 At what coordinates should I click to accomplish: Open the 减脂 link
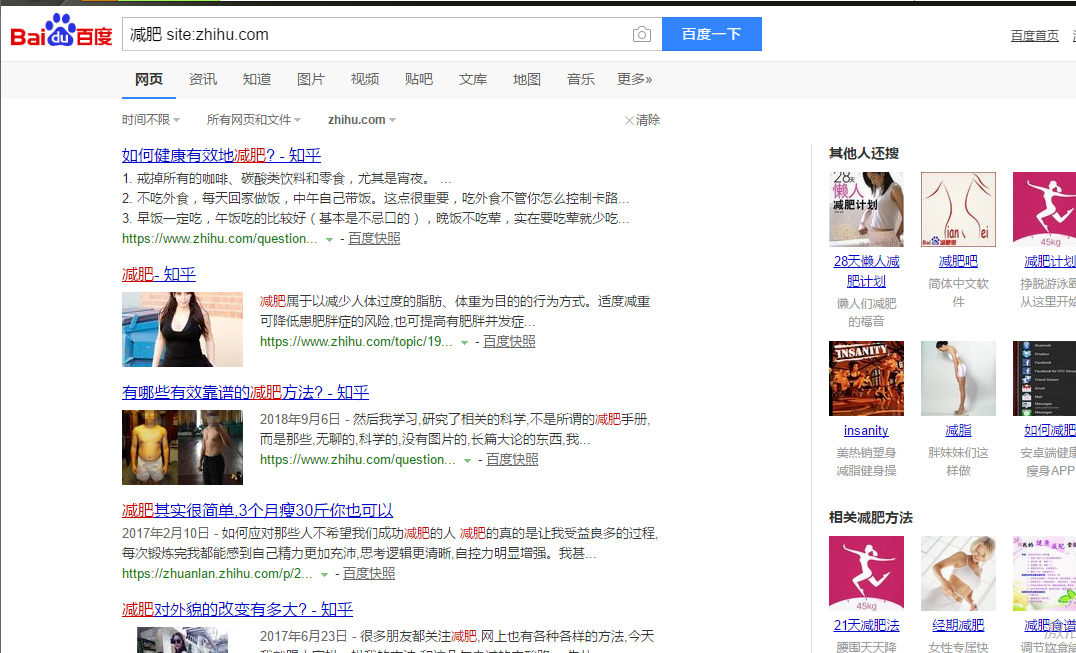click(958, 431)
